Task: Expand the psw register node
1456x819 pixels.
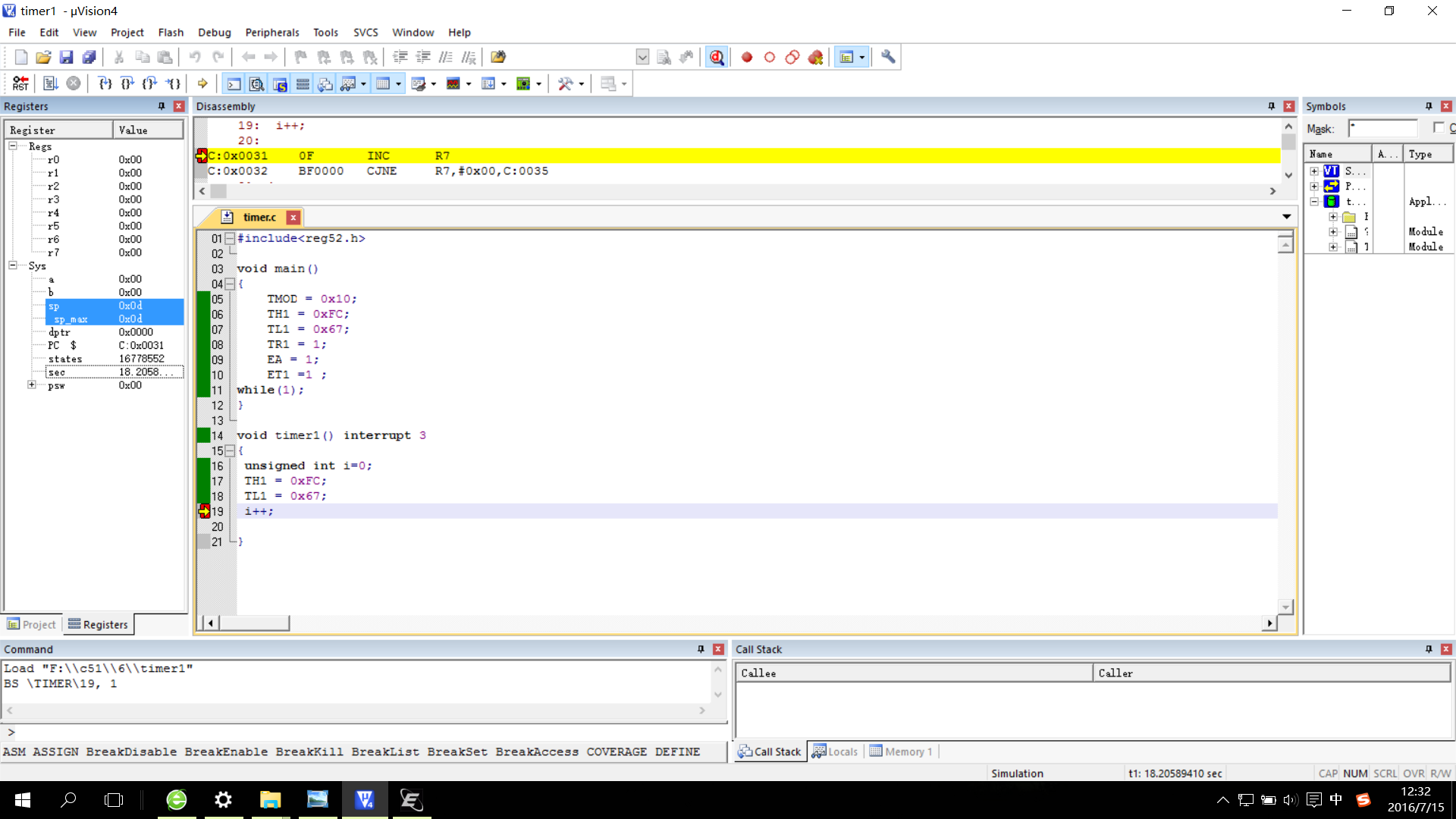Action: pos(32,384)
